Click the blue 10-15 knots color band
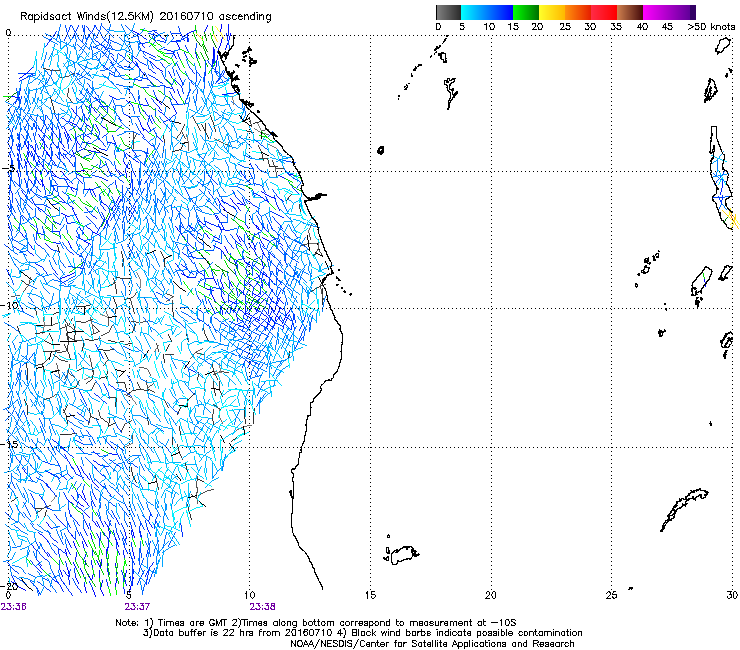Viewport: 740px width, 650px height. click(x=500, y=12)
